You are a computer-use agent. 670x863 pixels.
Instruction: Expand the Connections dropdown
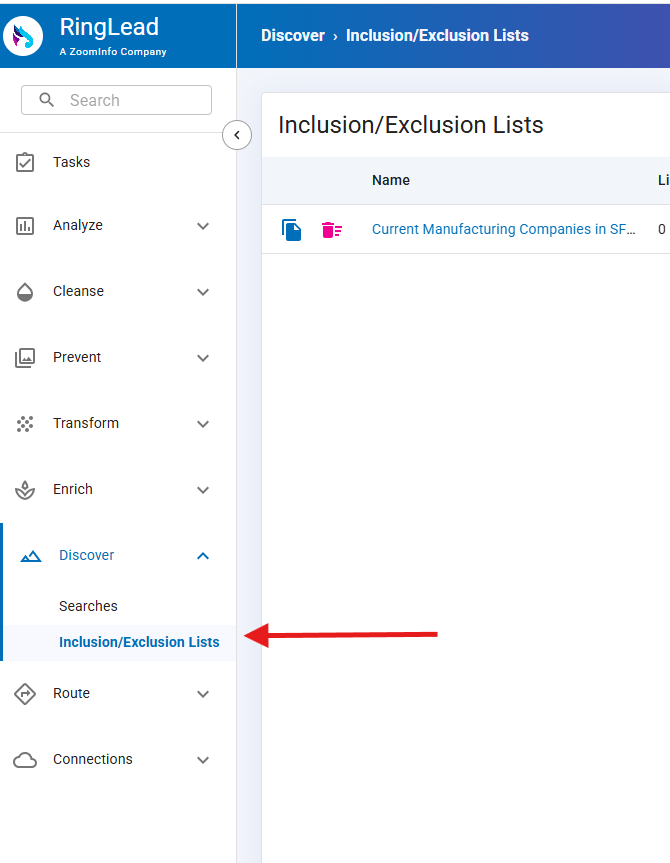[203, 759]
